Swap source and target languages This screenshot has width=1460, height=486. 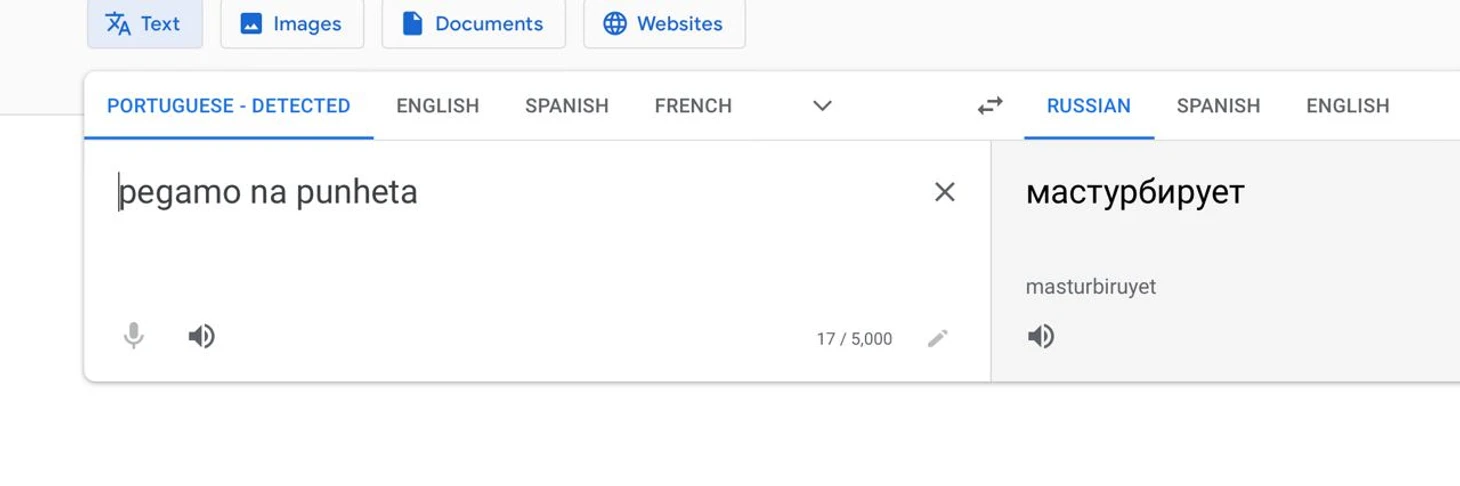click(990, 106)
